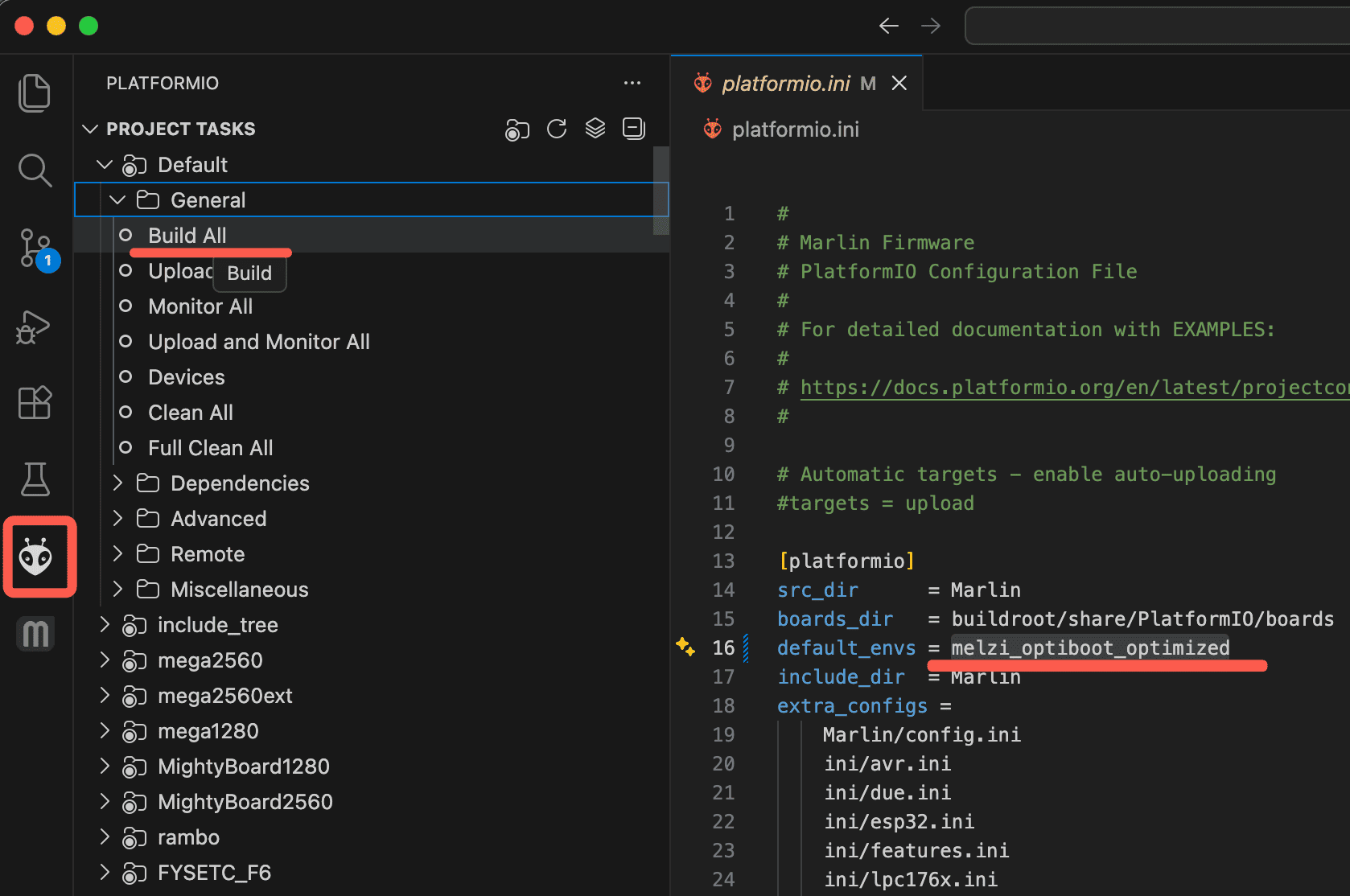Refresh project tasks list

tap(557, 129)
